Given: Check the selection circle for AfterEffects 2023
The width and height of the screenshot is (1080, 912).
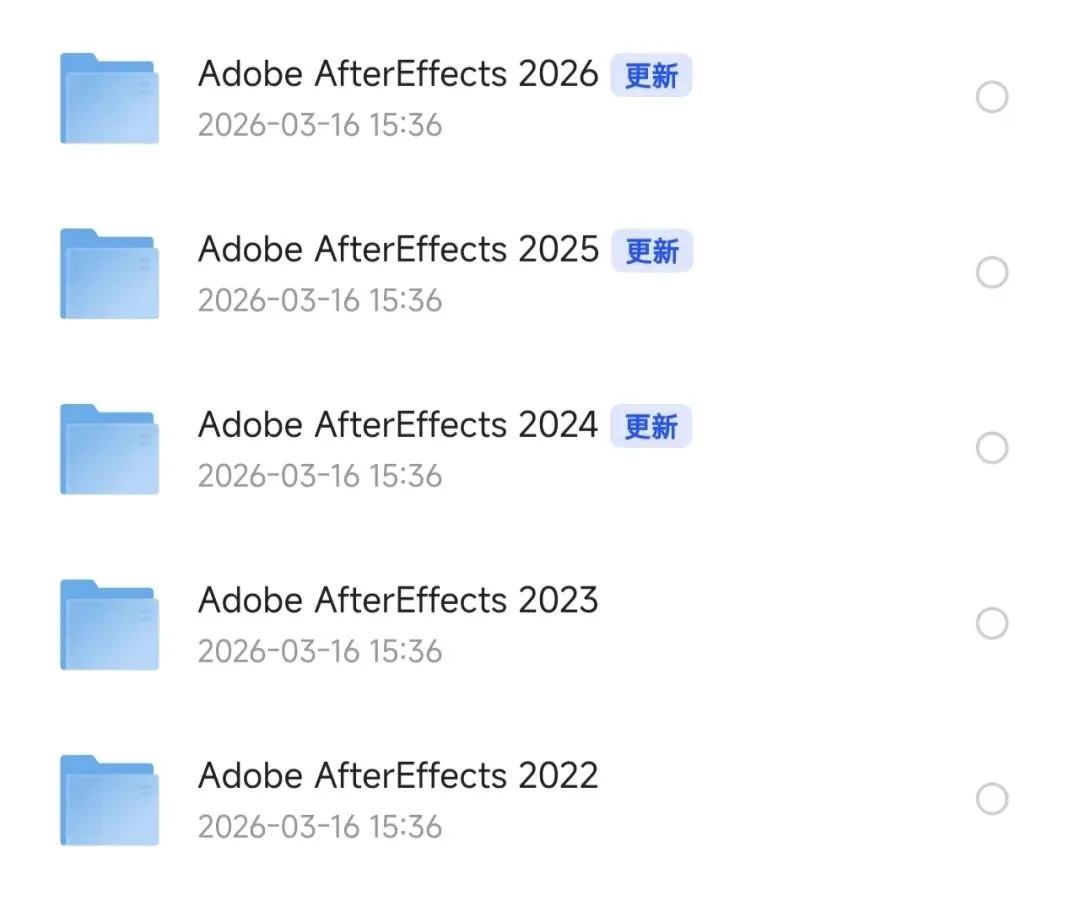Looking at the screenshot, I should point(991,624).
